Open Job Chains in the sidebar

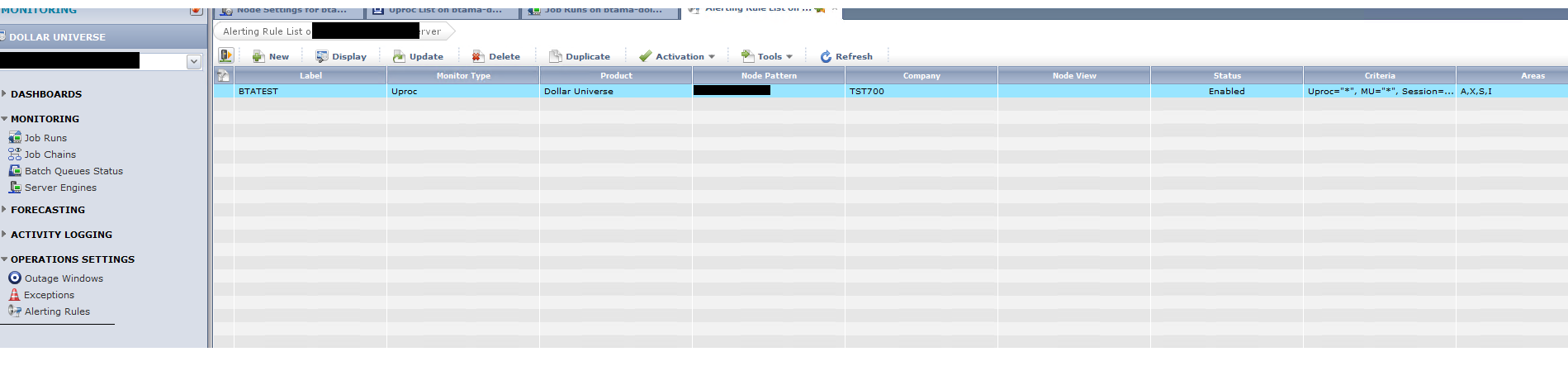42,154
